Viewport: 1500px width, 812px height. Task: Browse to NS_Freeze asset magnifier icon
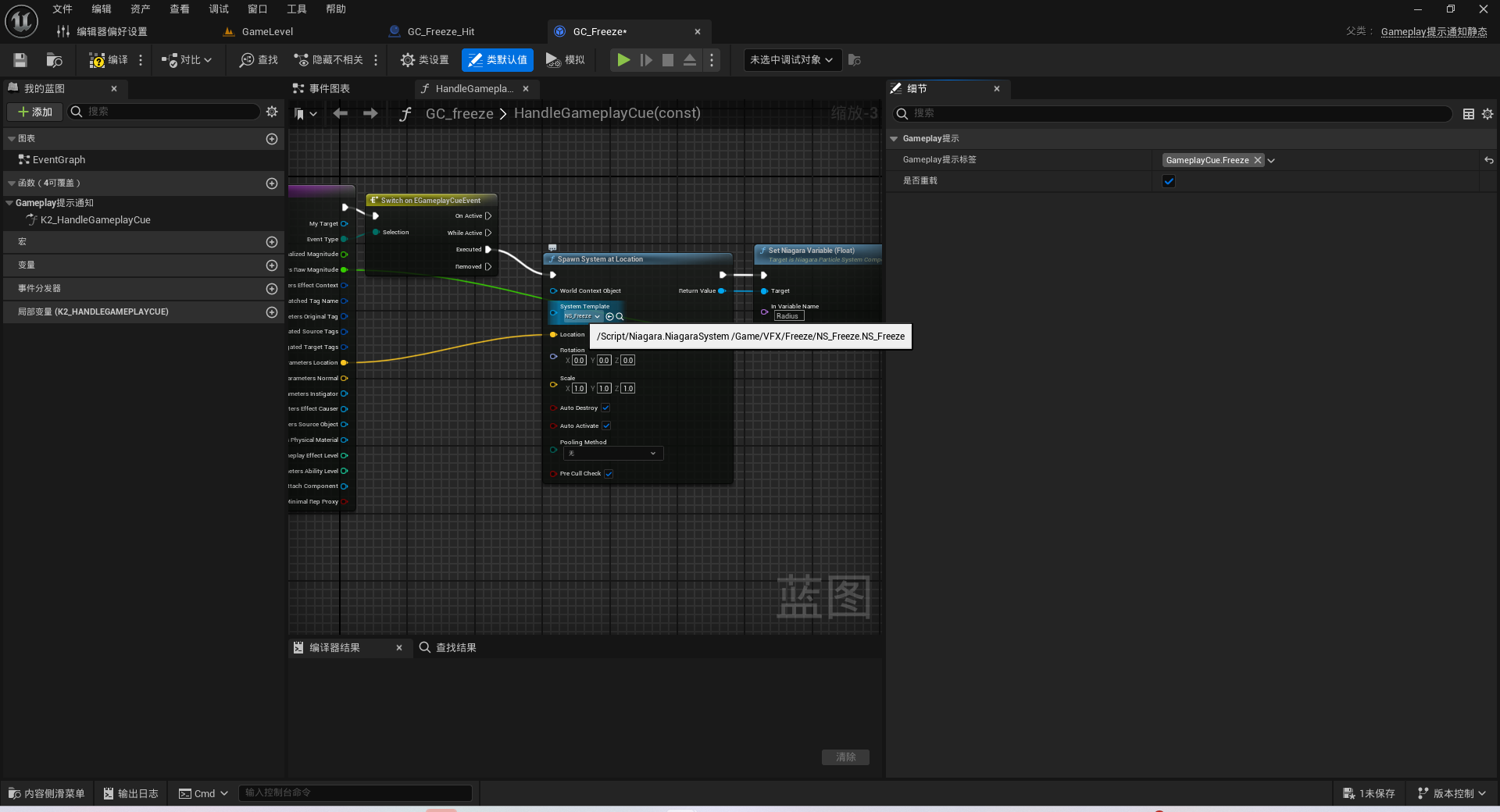(x=620, y=316)
